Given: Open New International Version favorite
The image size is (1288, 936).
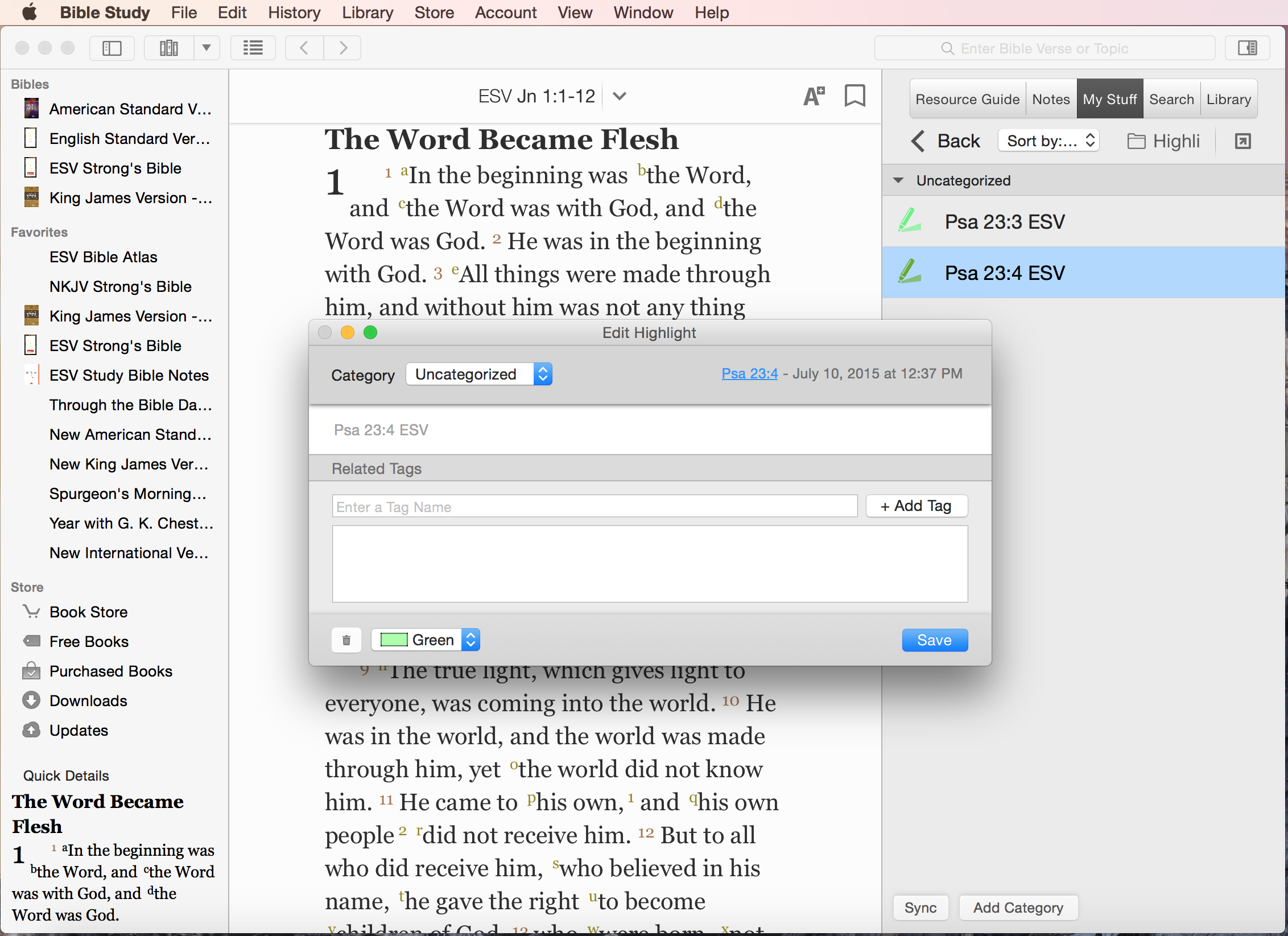Looking at the screenshot, I should [129, 552].
